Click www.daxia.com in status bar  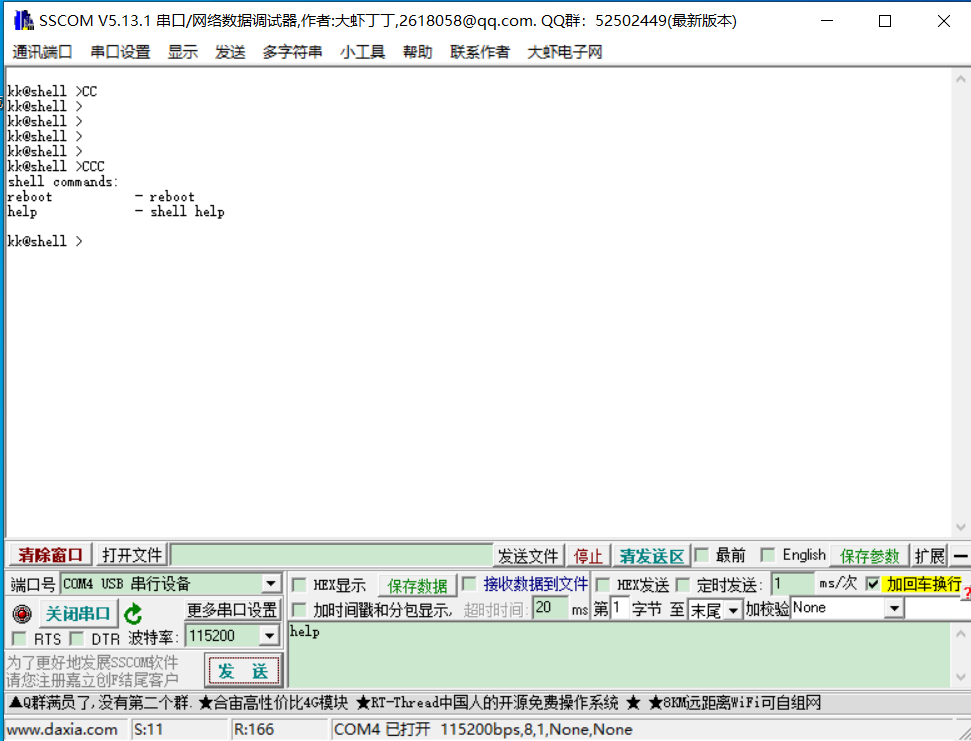click(62, 729)
